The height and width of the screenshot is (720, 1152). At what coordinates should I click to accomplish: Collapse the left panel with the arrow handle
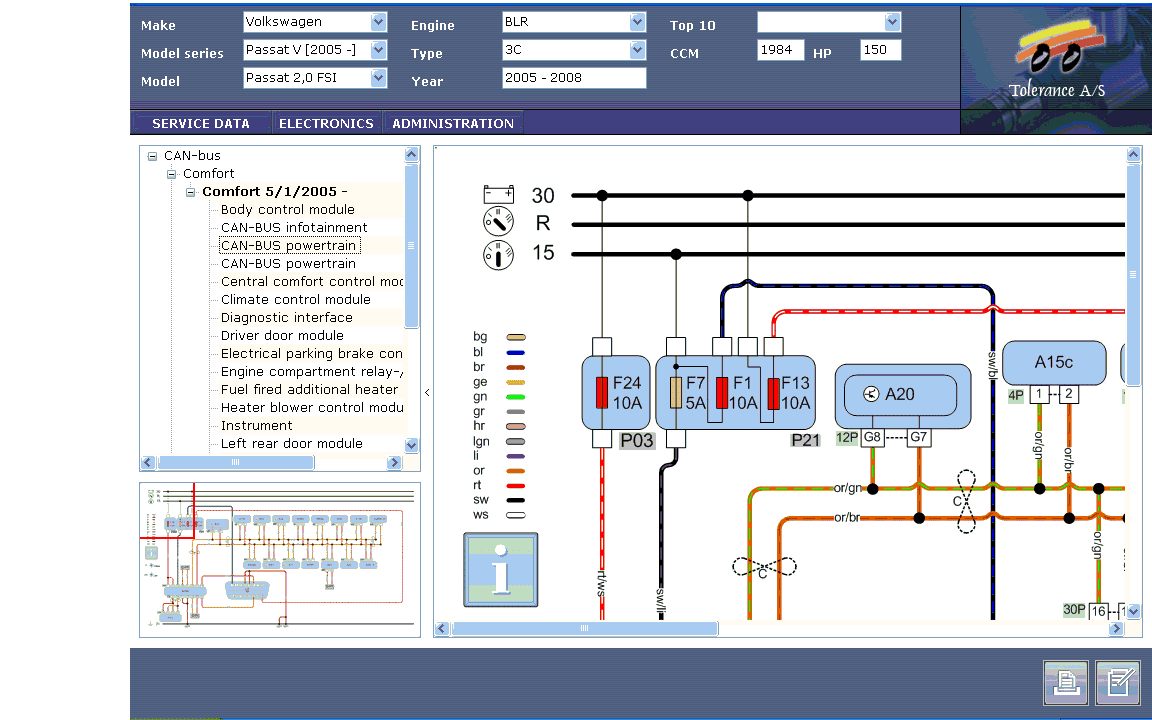coord(427,392)
